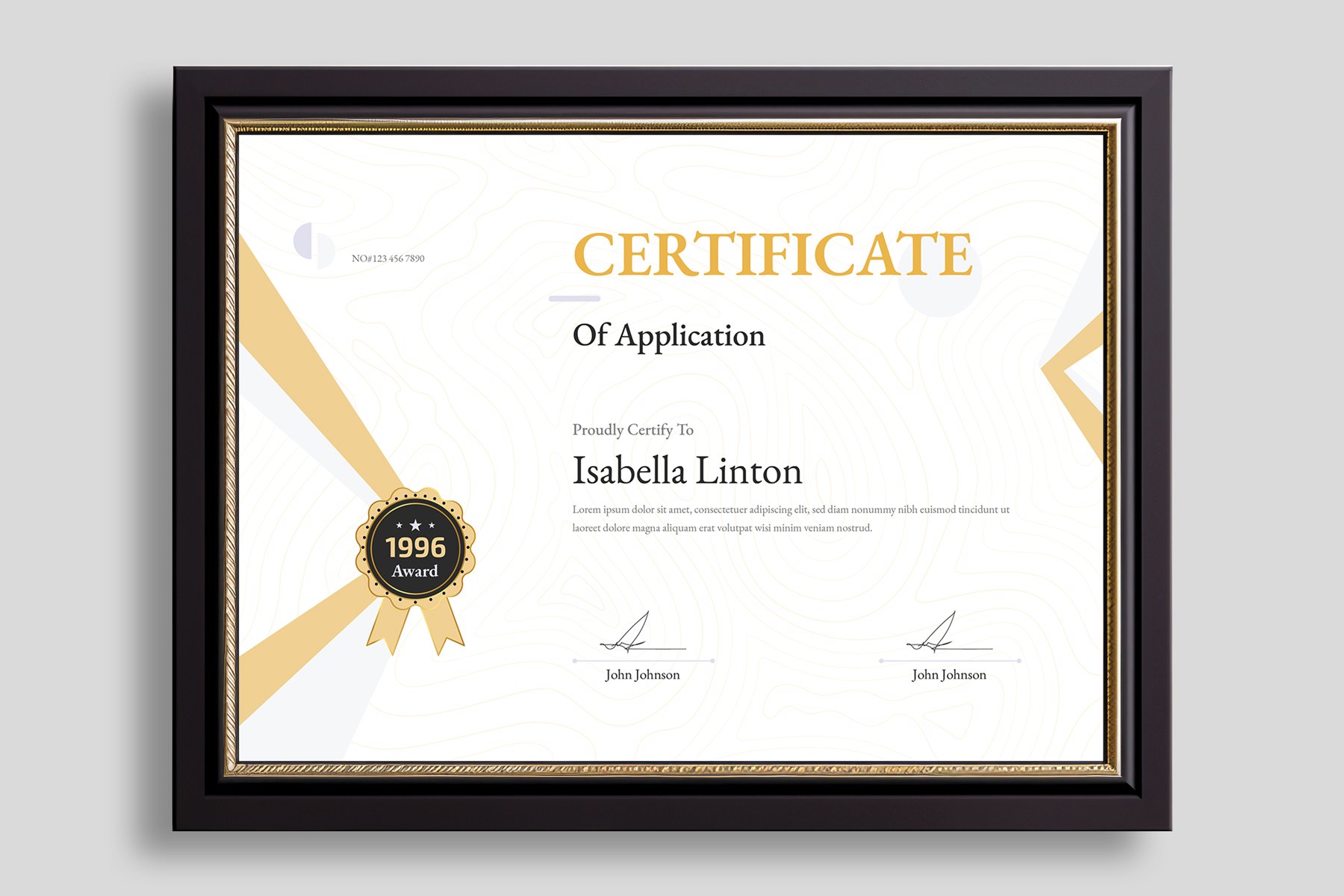1344x896 pixels.
Task: Click the half-circle logo beside the certificate number
Action: [x=314, y=246]
